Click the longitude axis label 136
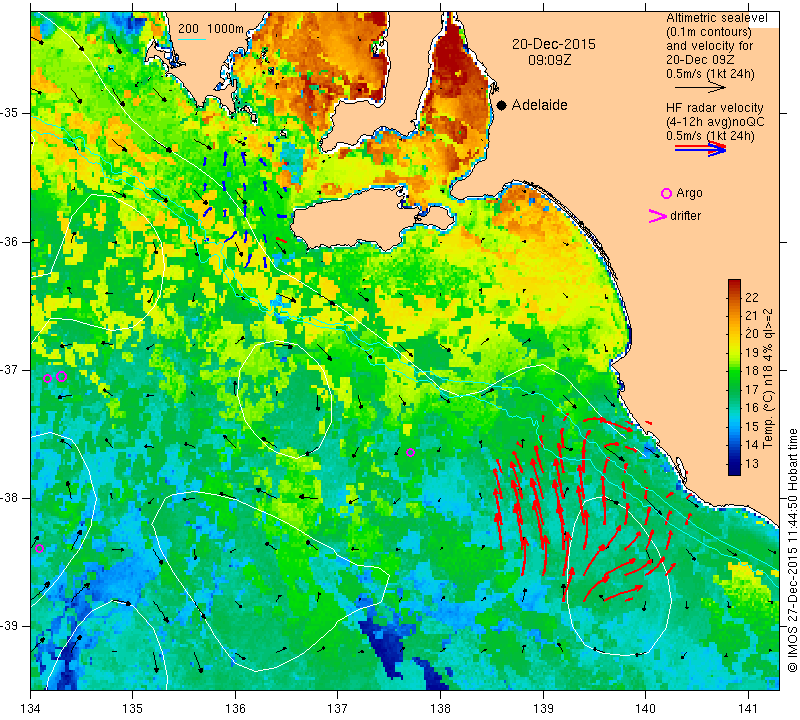The width and height of the screenshot is (800, 720). coord(235,708)
